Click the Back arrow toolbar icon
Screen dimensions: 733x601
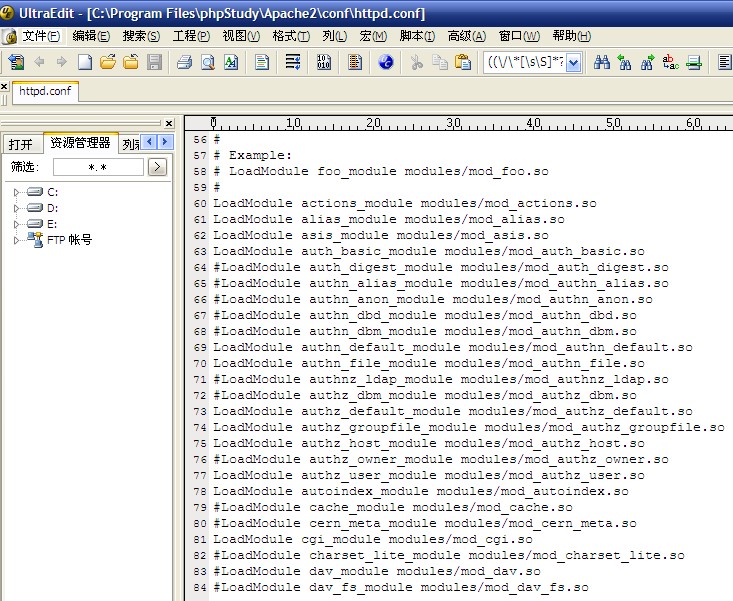(40, 62)
